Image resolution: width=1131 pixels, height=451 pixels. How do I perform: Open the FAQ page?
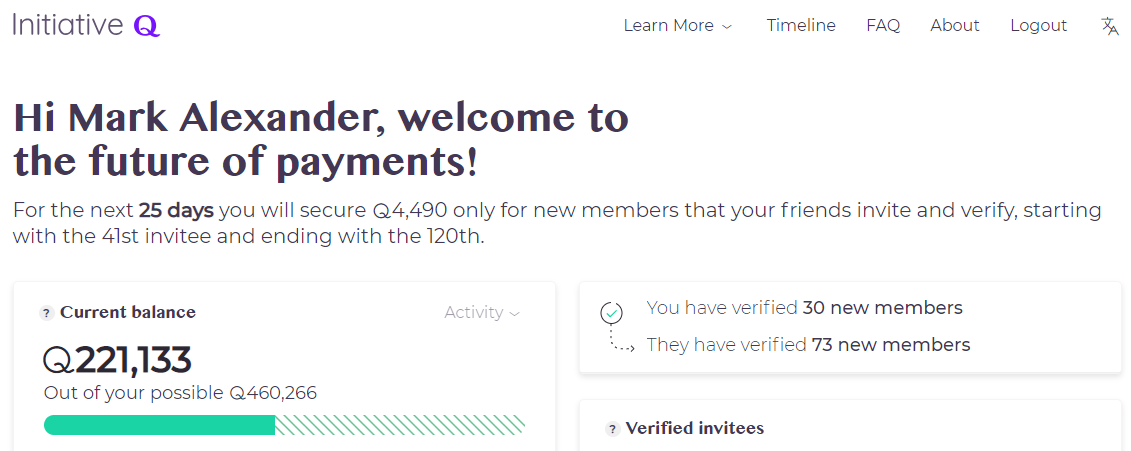pos(883,26)
